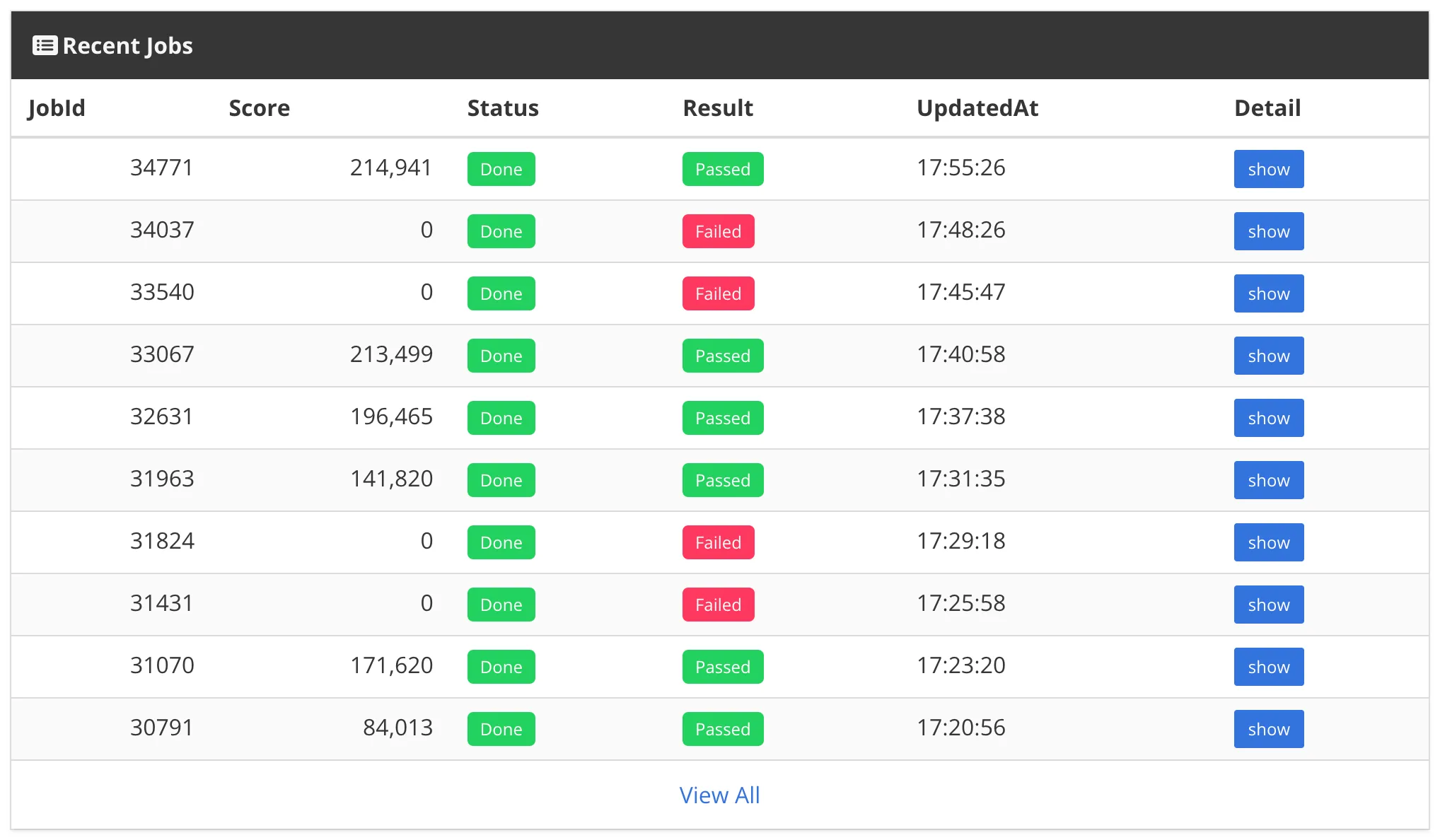This screenshot has width=1440, height=840.
Task: Click the Passed badge with score 84,013
Action: point(722,729)
